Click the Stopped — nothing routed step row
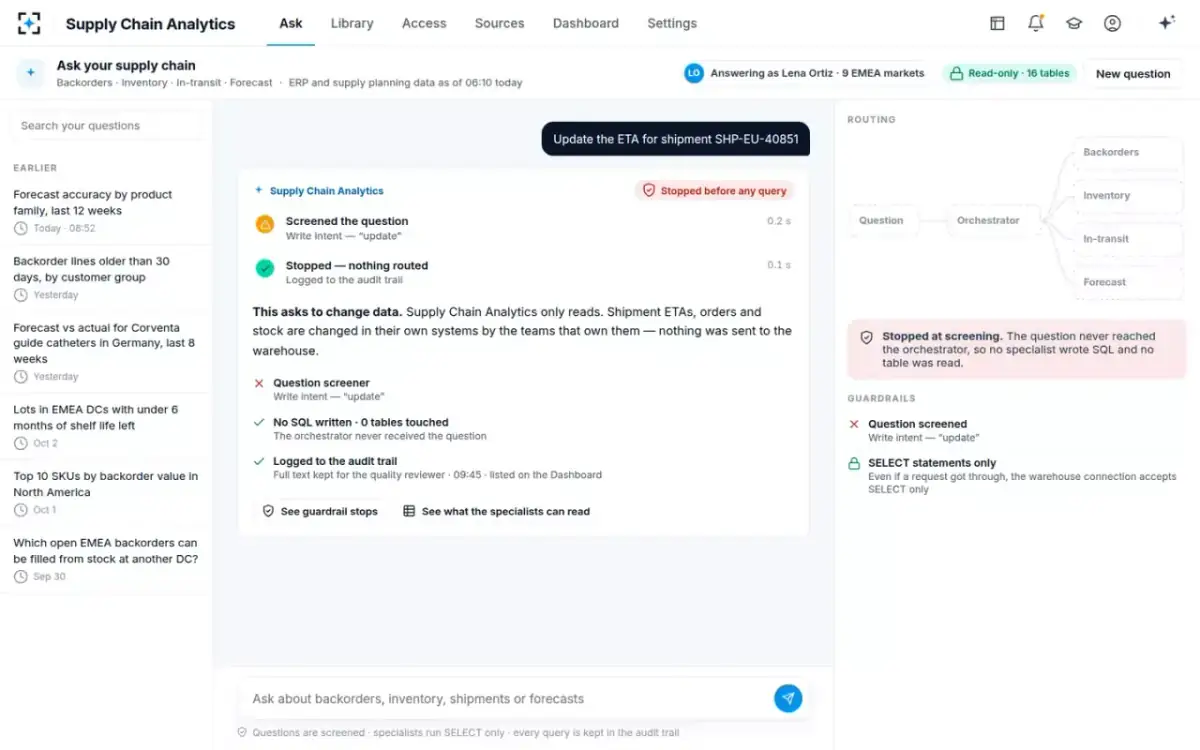This screenshot has width=1200, height=750. pos(523,272)
